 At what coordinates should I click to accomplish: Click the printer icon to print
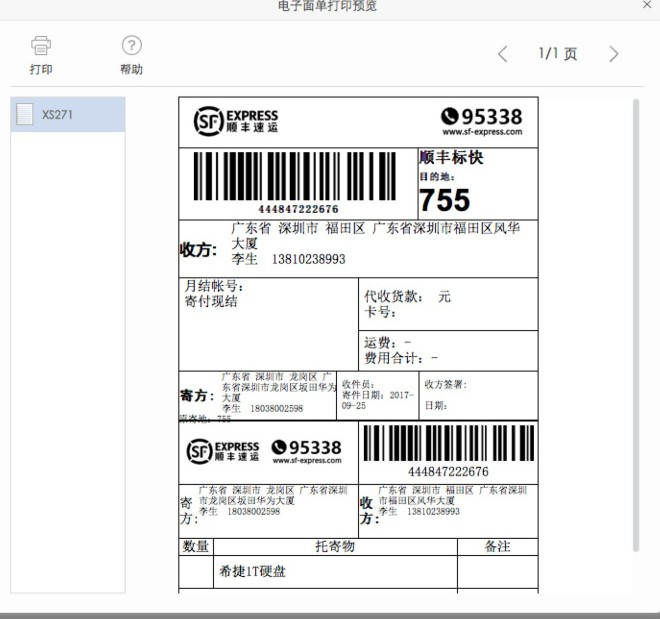(x=41, y=46)
